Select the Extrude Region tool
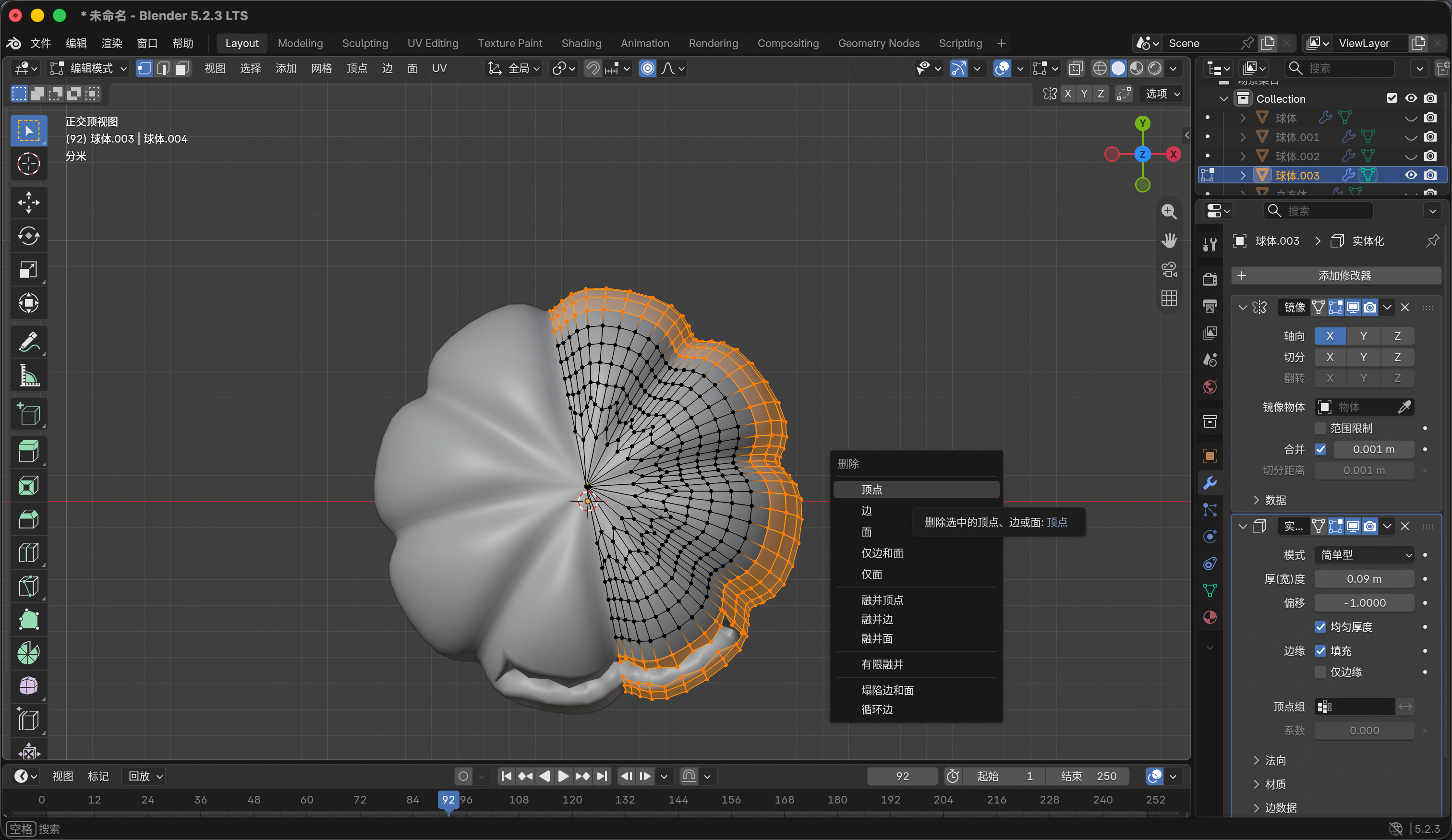The width and height of the screenshot is (1452, 840). click(x=28, y=451)
